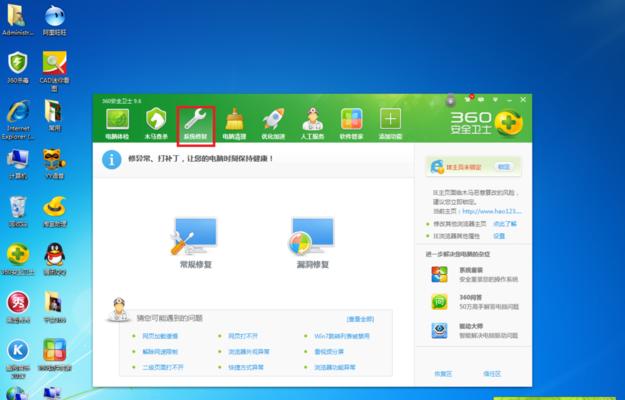Click the 360安全卫士 logo
This screenshot has width=625, height=400.
[x=486, y=122]
